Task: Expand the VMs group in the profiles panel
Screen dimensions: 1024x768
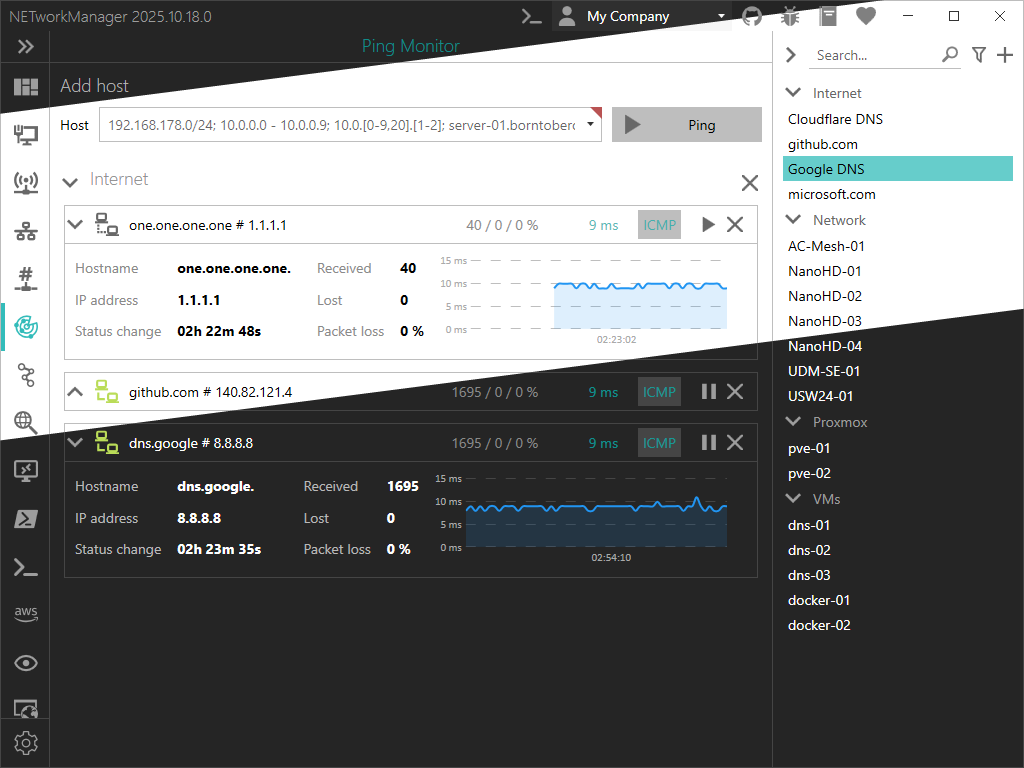Action: click(792, 498)
